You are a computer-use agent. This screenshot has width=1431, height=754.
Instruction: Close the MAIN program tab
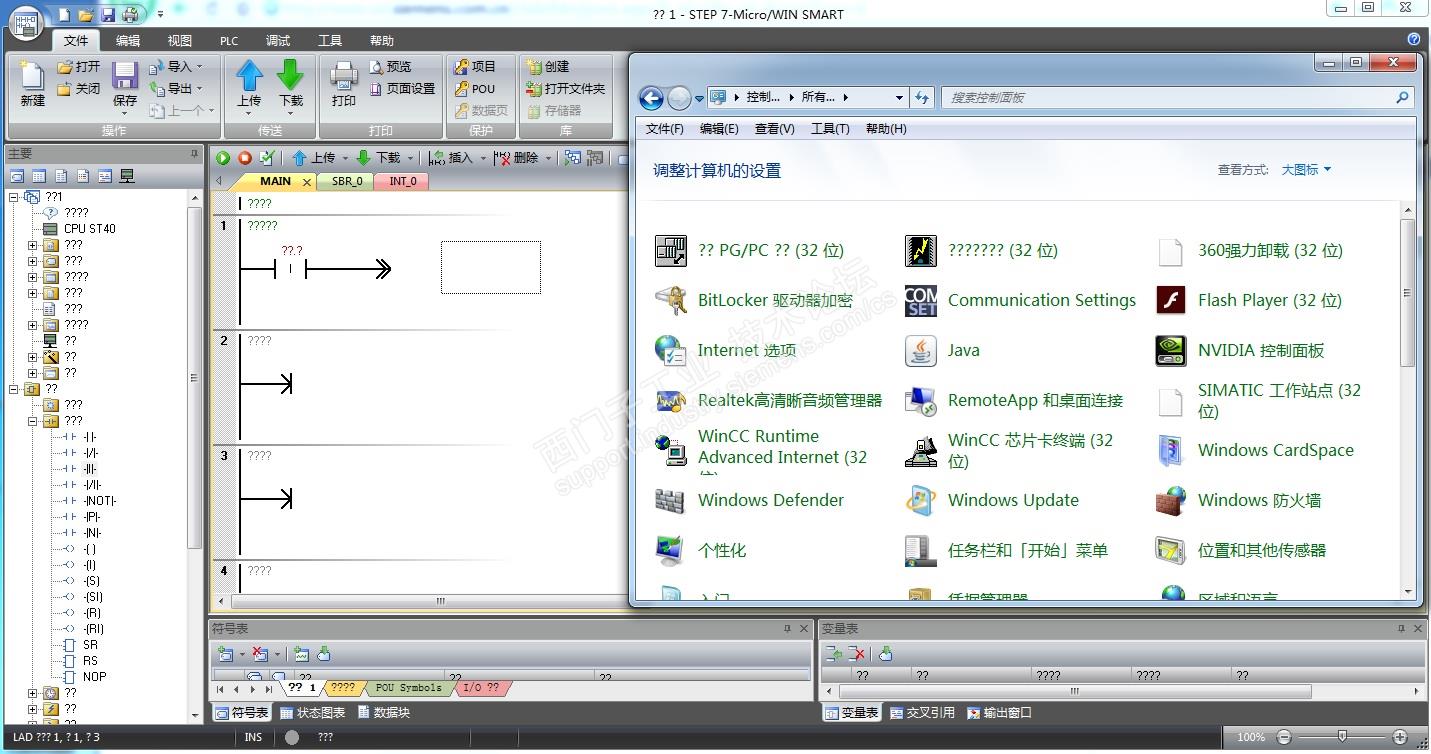point(307,182)
